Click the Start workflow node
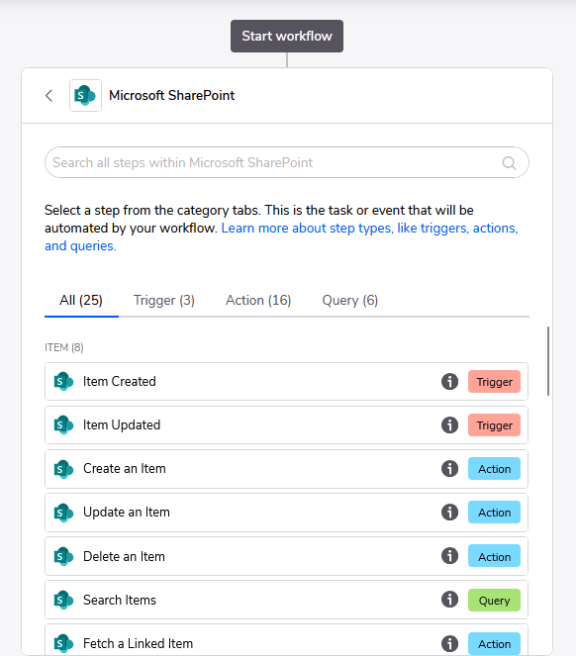This screenshot has height=656, width=576. [287, 36]
